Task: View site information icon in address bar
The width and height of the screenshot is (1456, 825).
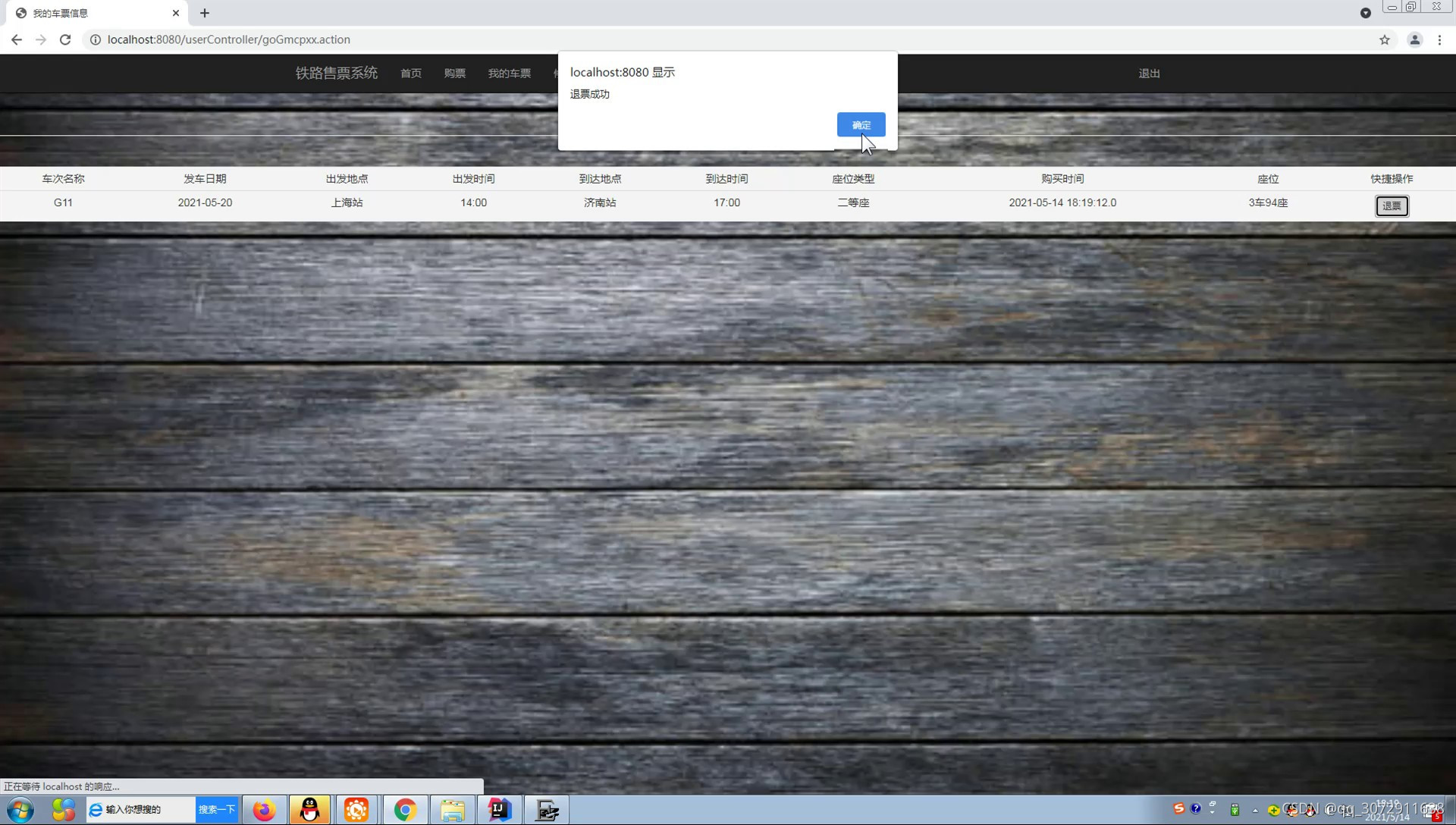Action: point(96,39)
